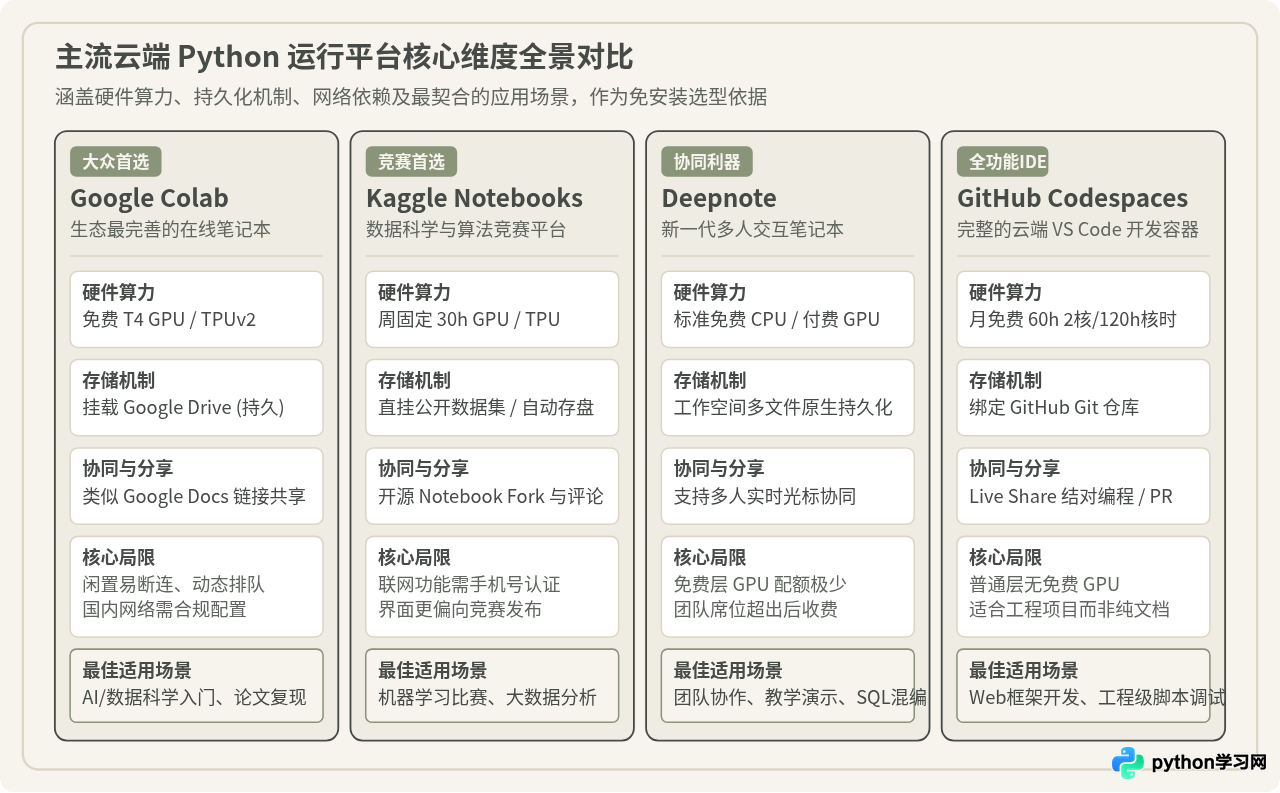Click the line "团队席位超出后收费"
This screenshot has height=793, width=1280.
[756, 609]
